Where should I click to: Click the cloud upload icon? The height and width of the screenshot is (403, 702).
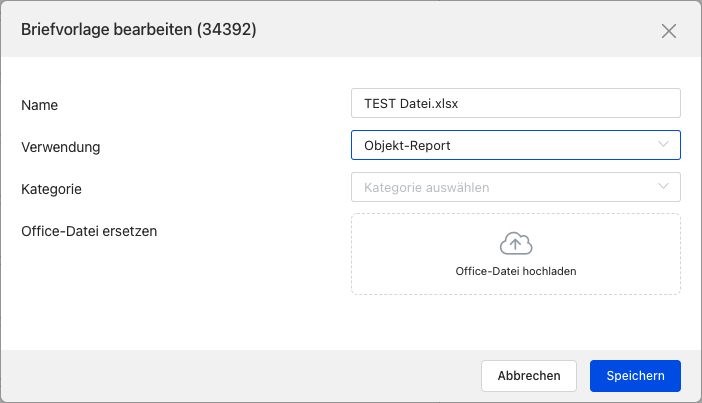click(516, 243)
